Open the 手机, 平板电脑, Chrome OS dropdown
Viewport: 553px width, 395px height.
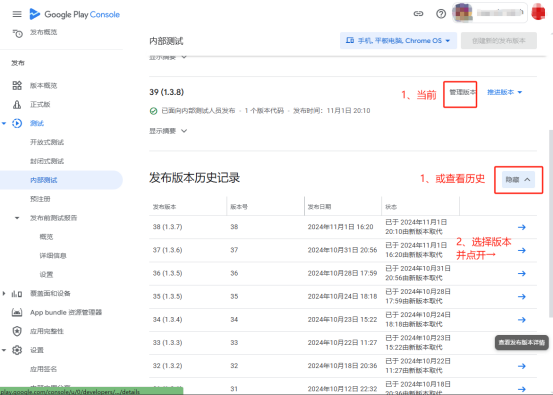398,41
